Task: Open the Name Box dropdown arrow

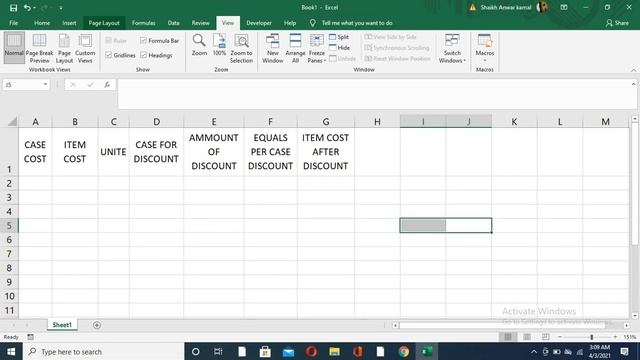Action: [45, 84]
